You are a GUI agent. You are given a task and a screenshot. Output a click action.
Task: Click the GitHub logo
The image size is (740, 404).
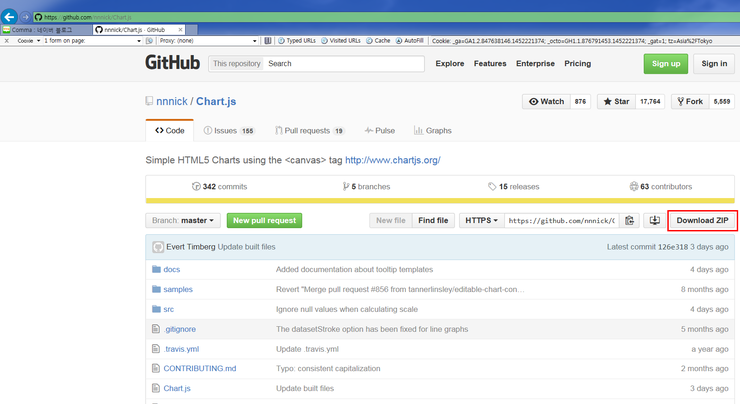pos(172,63)
